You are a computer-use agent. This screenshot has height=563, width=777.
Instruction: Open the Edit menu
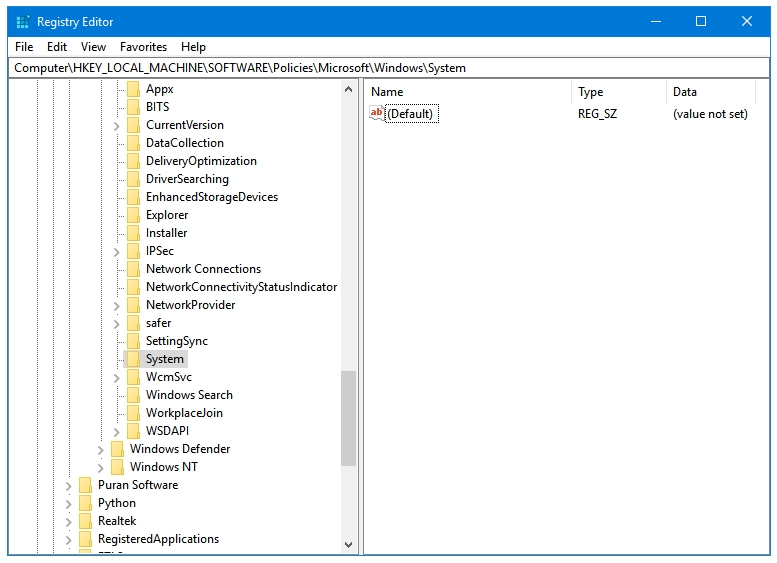pos(57,47)
